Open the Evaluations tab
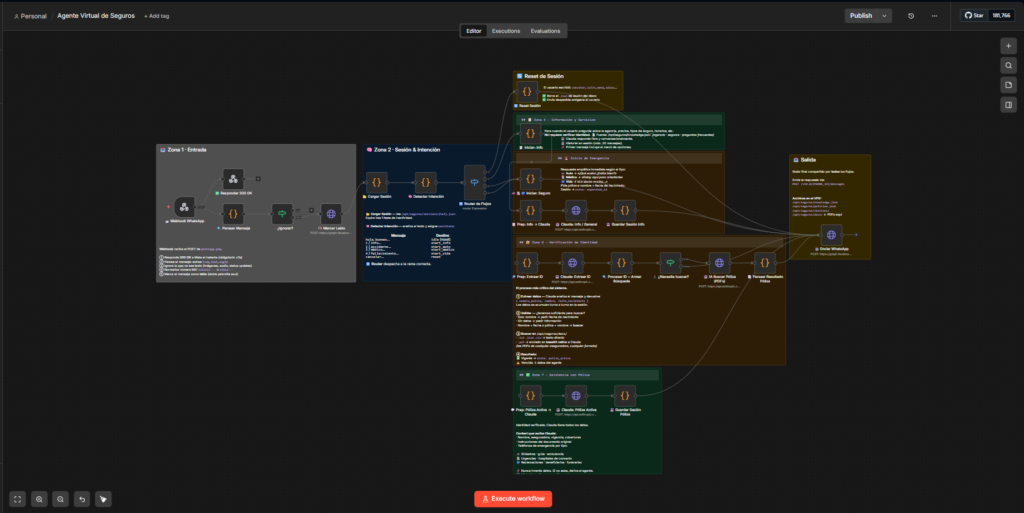 point(545,31)
